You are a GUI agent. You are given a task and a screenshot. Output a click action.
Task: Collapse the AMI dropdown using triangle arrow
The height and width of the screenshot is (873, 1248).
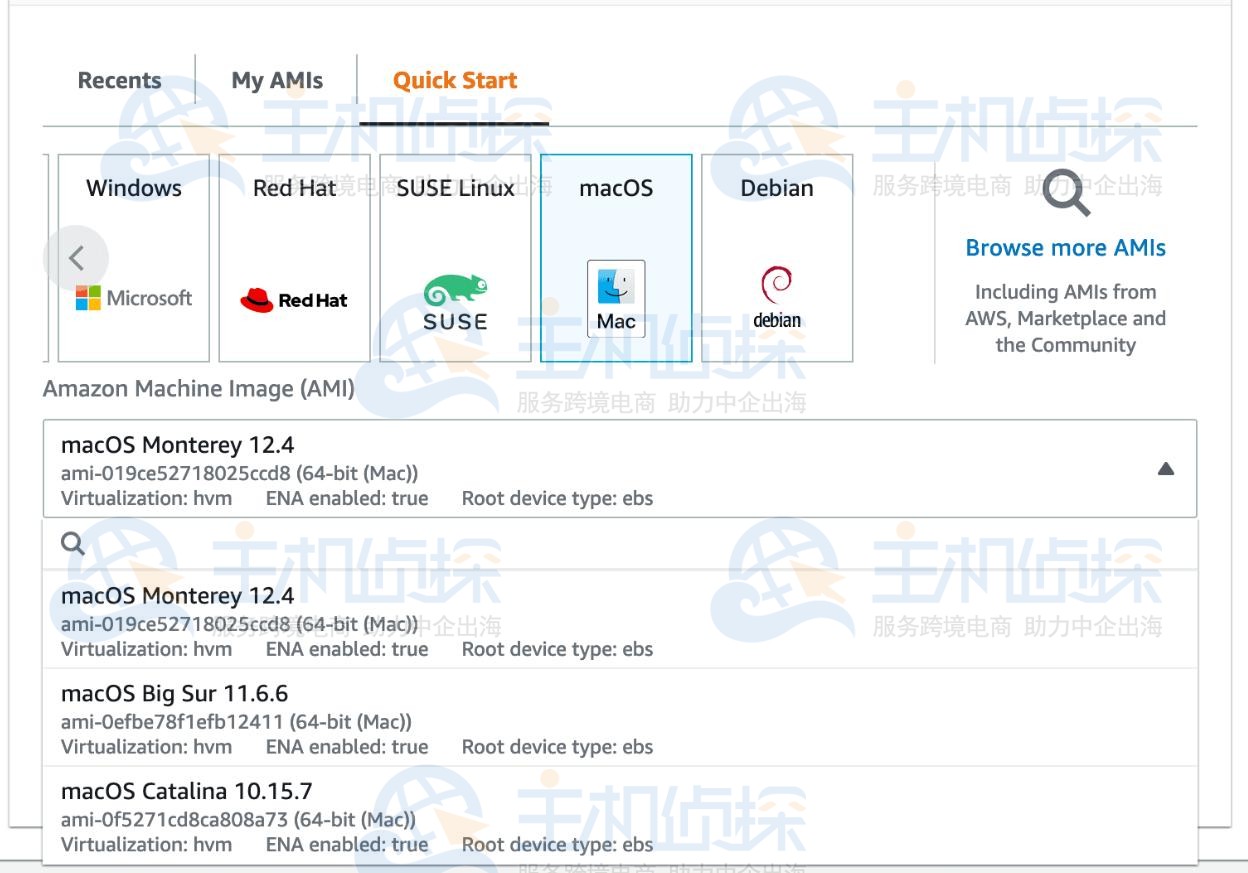pos(1165,469)
